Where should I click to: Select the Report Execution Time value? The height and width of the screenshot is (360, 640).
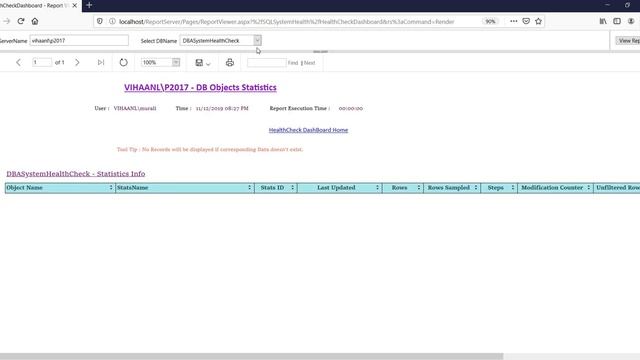pos(351,108)
